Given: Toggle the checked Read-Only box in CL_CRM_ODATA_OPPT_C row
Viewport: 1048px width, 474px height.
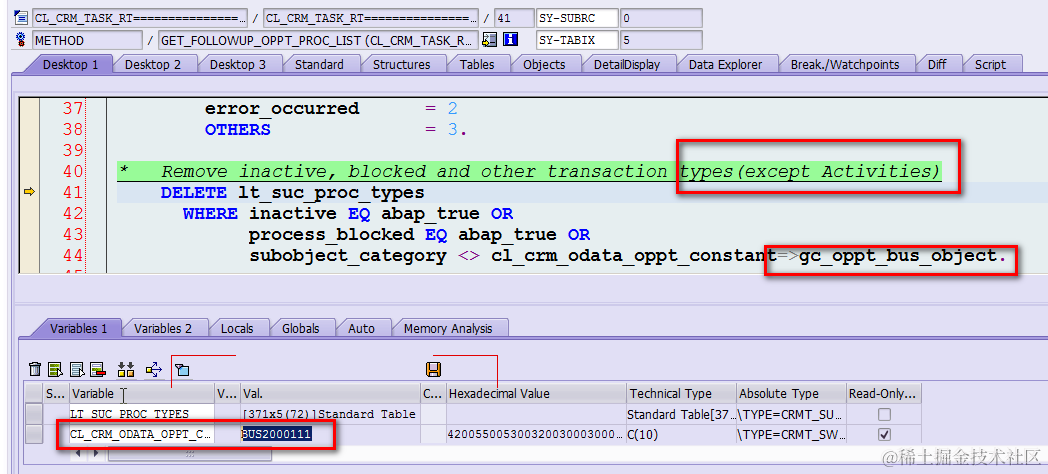Looking at the screenshot, I should [x=884, y=435].
